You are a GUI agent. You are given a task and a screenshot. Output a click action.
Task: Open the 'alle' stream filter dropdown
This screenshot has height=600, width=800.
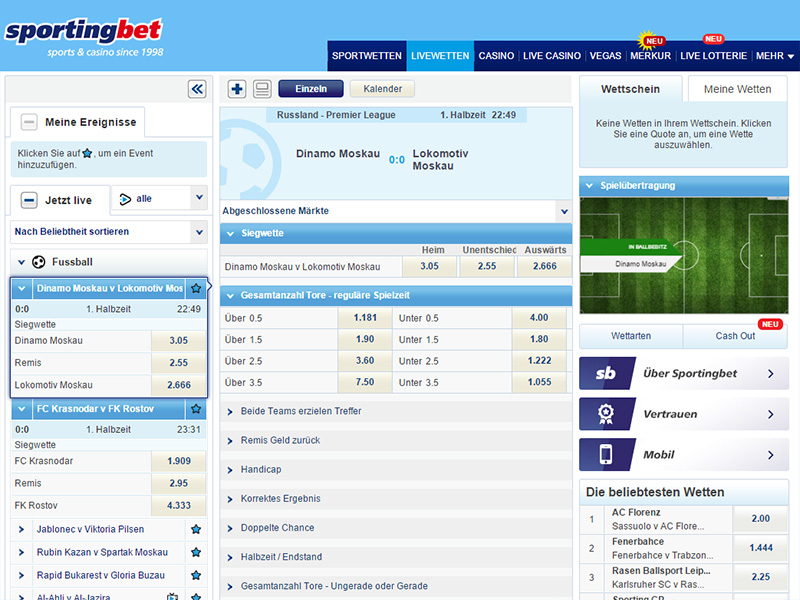click(x=159, y=198)
